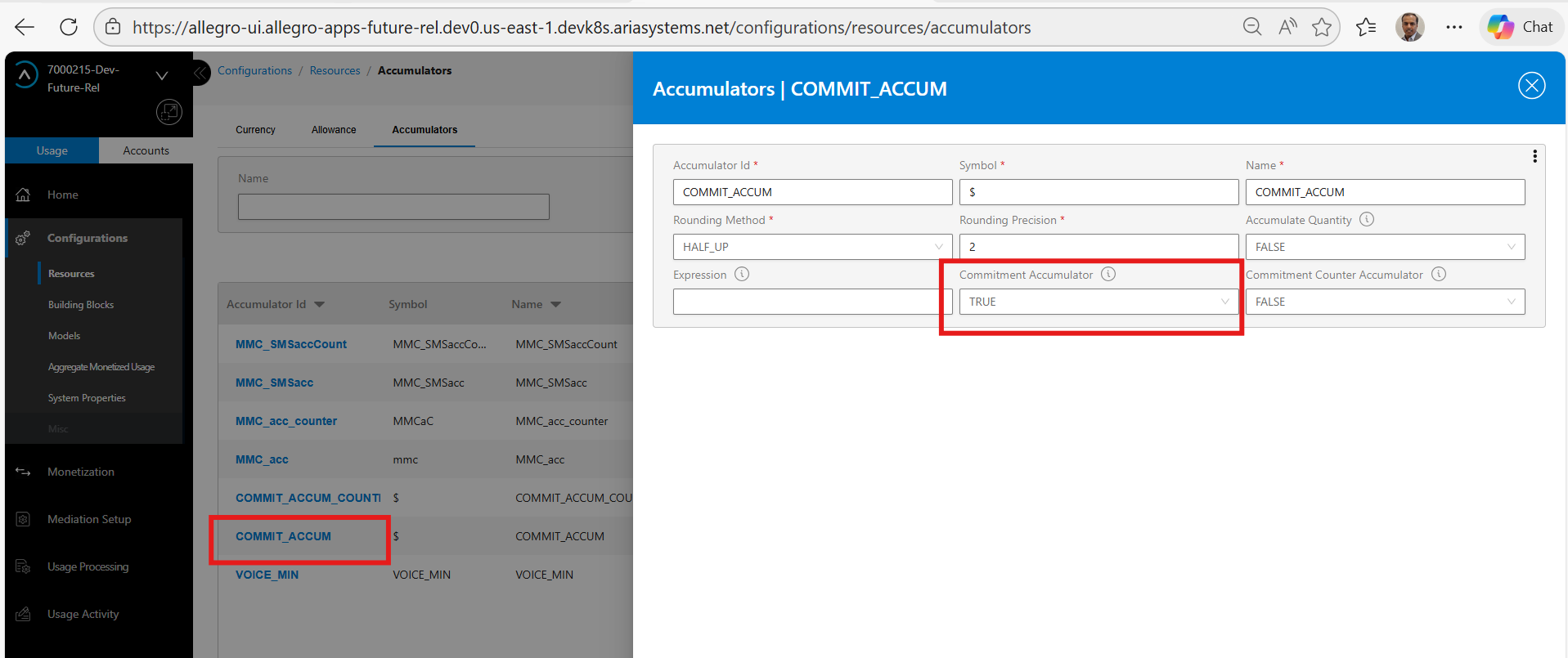This screenshot has height=658, width=1568.
Task: Switch to the Accounts tab in the sidebar
Action: pos(146,150)
